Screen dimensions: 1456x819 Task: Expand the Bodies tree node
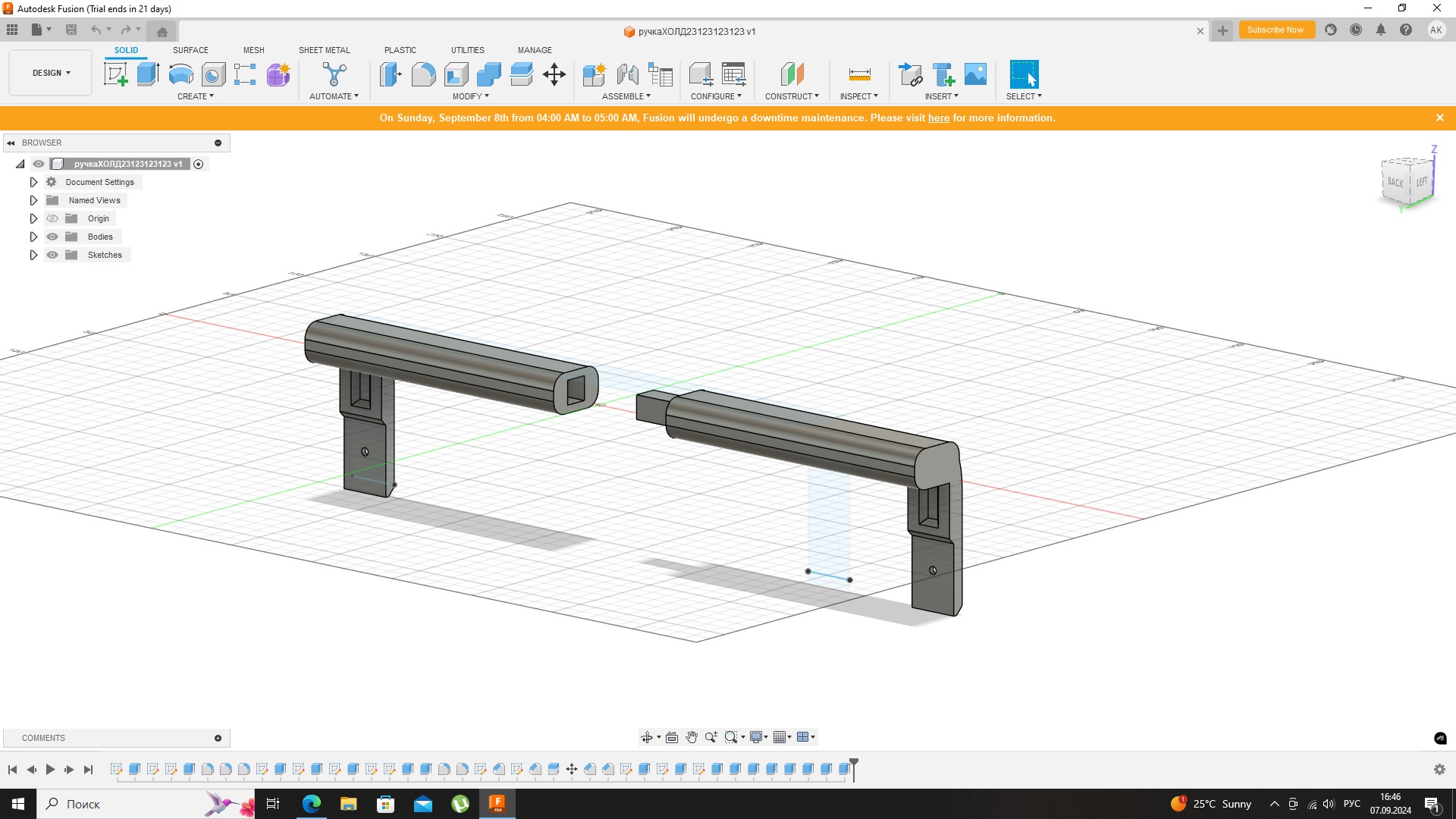pyautogui.click(x=33, y=237)
